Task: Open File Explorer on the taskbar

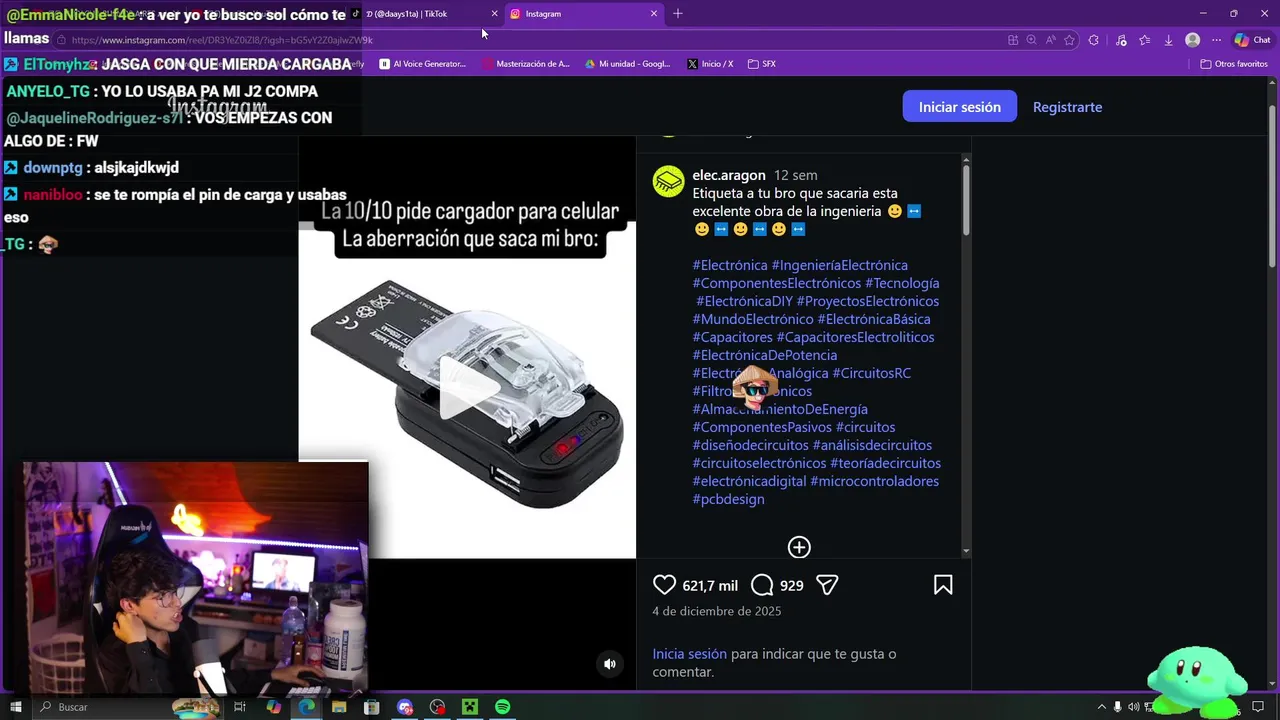Action: [x=339, y=707]
